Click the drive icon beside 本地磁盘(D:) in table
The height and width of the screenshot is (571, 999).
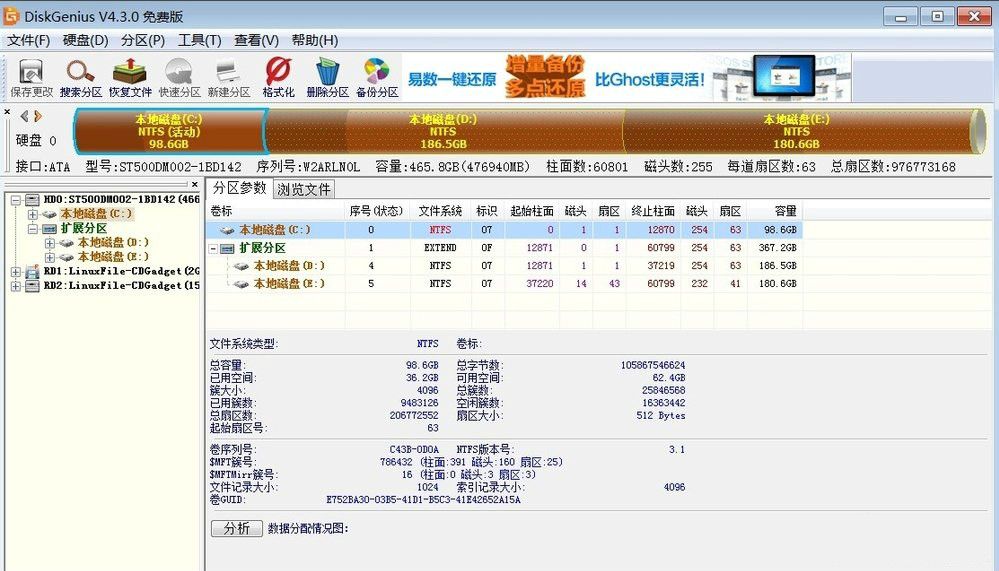241,266
